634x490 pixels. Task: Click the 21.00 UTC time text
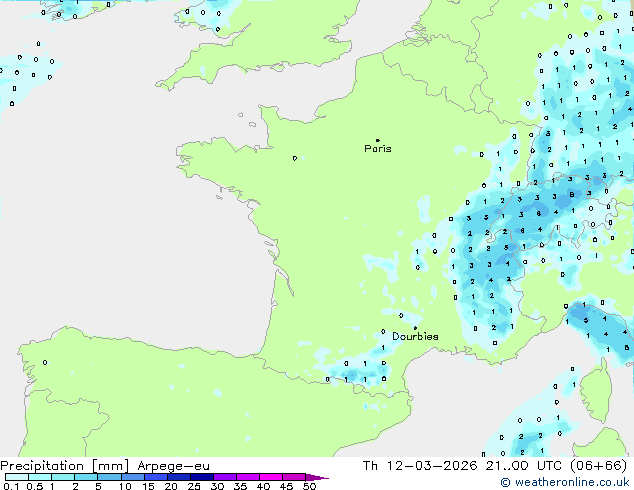coord(524,466)
